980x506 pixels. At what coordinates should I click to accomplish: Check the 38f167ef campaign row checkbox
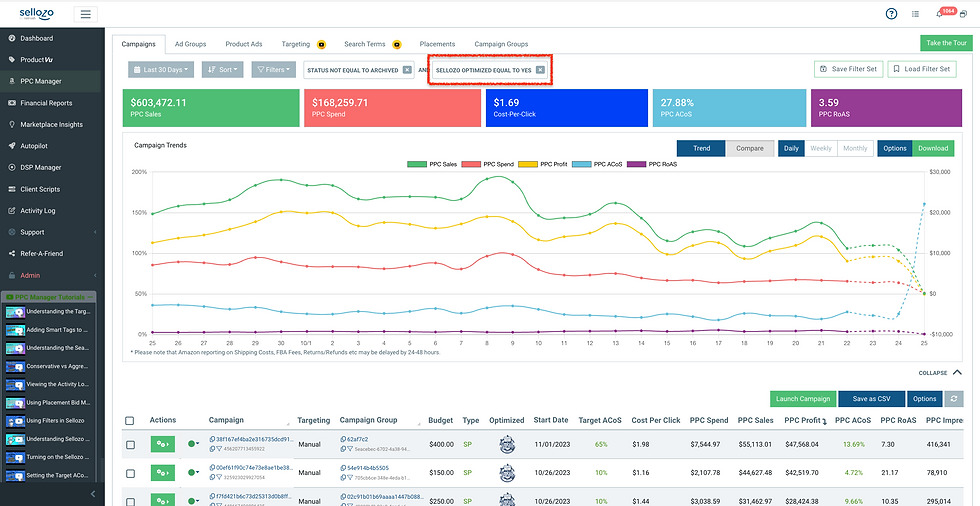(x=130, y=445)
